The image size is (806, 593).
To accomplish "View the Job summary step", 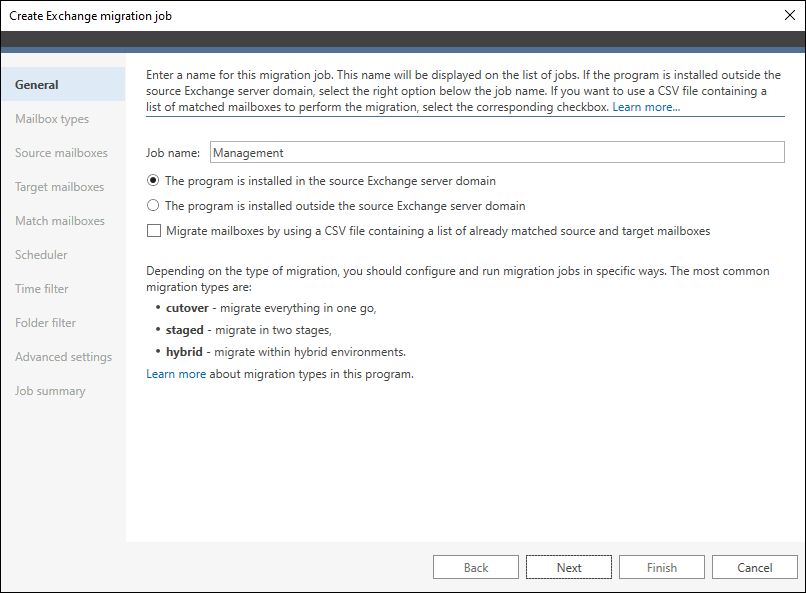I will point(50,391).
